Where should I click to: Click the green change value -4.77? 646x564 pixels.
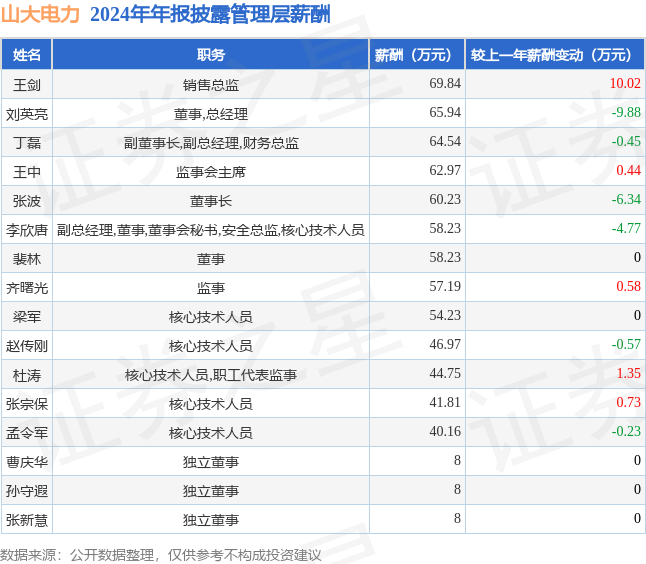point(626,228)
